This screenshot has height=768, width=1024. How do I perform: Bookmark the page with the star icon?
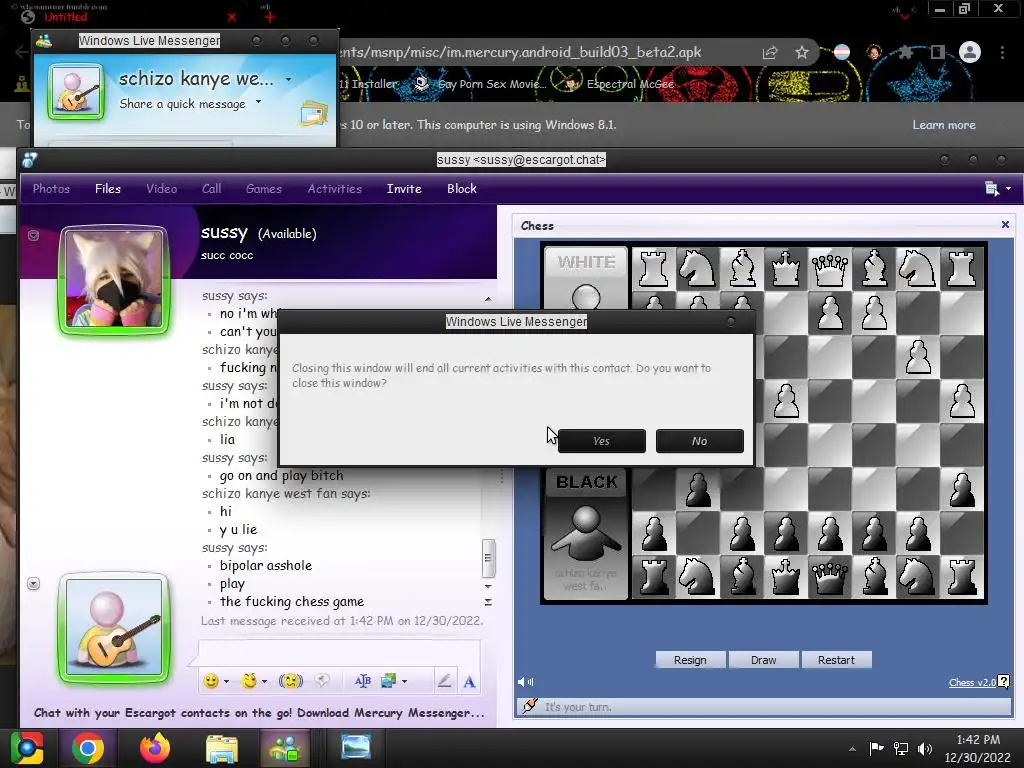coord(801,52)
